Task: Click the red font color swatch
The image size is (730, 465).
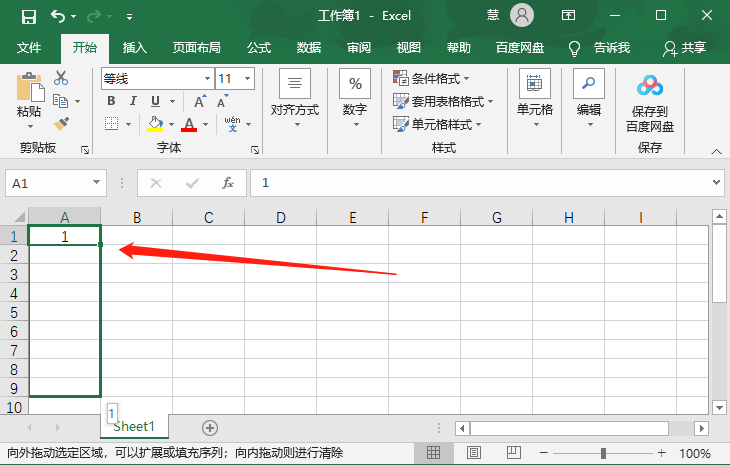Action: [x=189, y=124]
